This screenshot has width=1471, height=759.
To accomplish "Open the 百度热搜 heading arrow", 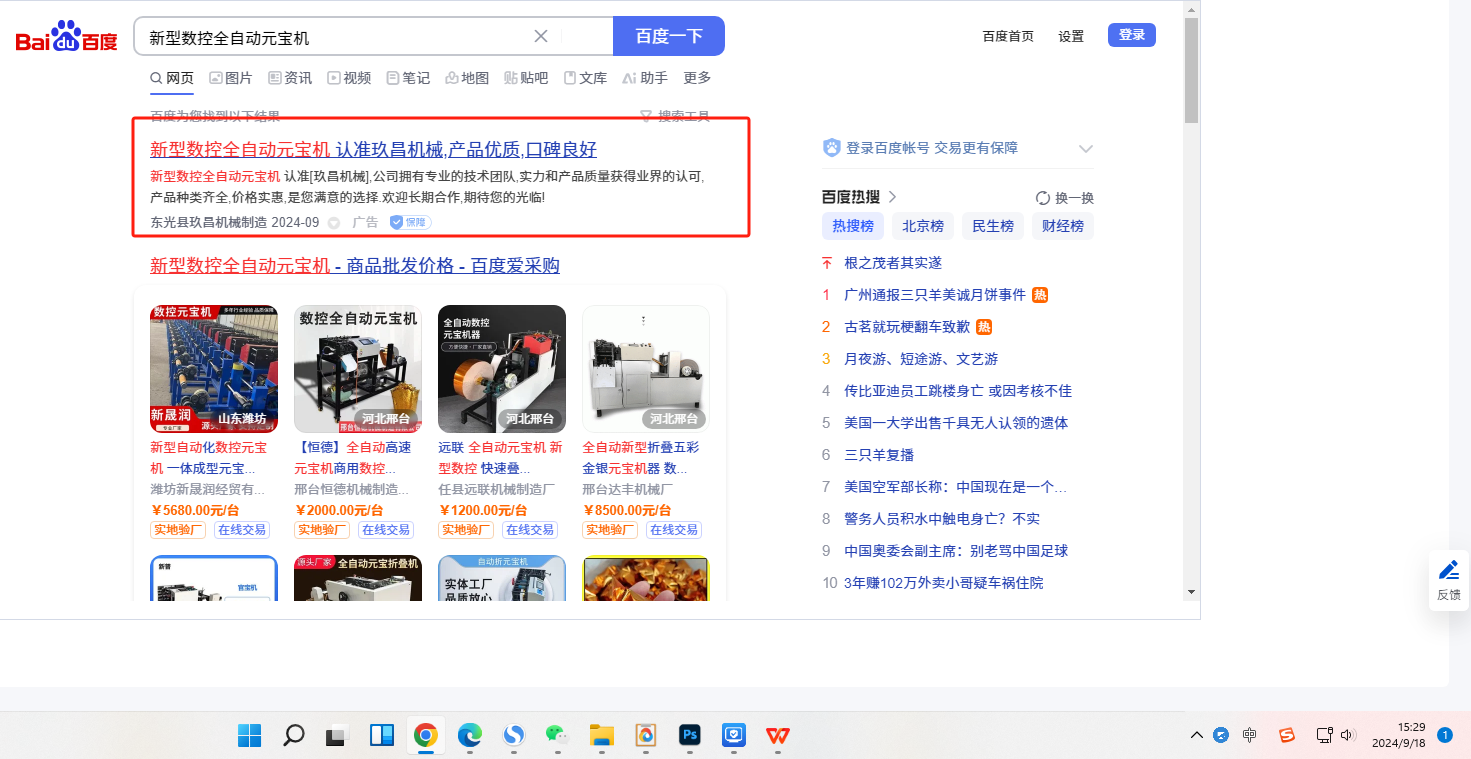I will pyautogui.click(x=892, y=197).
